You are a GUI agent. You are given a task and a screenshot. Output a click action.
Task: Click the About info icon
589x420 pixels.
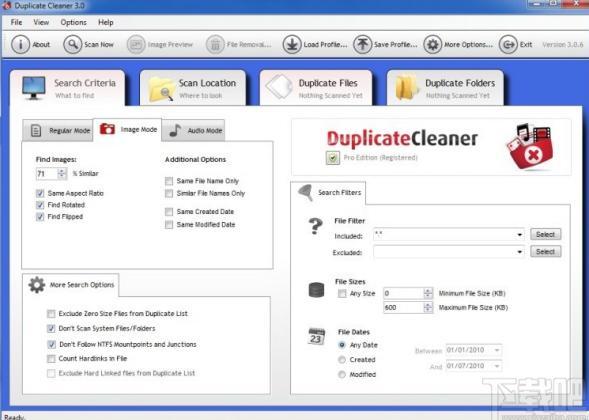pyautogui.click(x=20, y=44)
